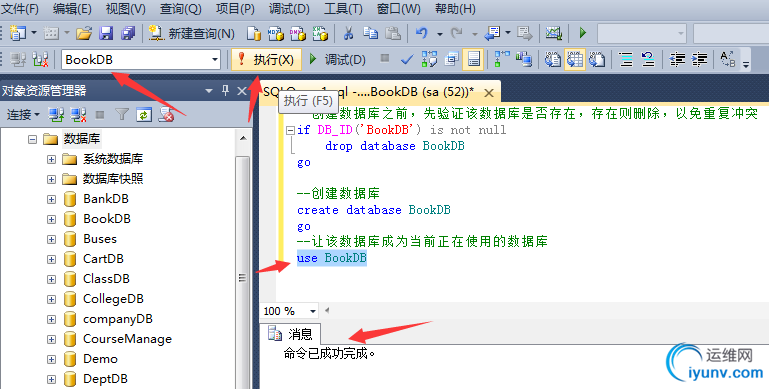Image resolution: width=769 pixels, height=389 pixels.
Task: Select the CollegeDB database
Action: click(113, 299)
